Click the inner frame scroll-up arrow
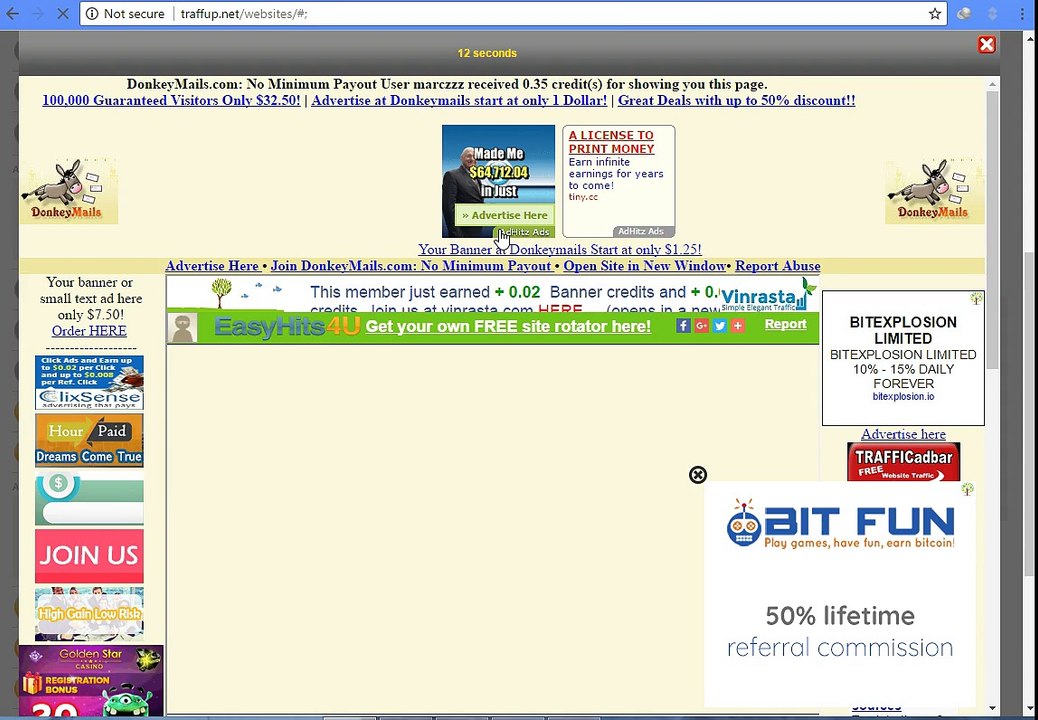Screen dimensions: 1038x720 (x=992, y=84)
